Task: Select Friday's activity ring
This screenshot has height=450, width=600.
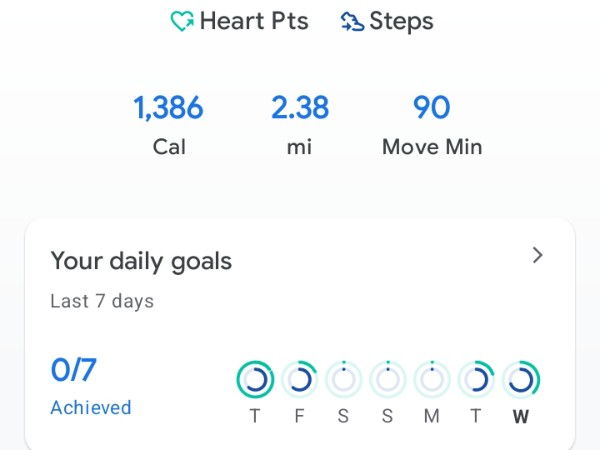Action: (x=299, y=380)
